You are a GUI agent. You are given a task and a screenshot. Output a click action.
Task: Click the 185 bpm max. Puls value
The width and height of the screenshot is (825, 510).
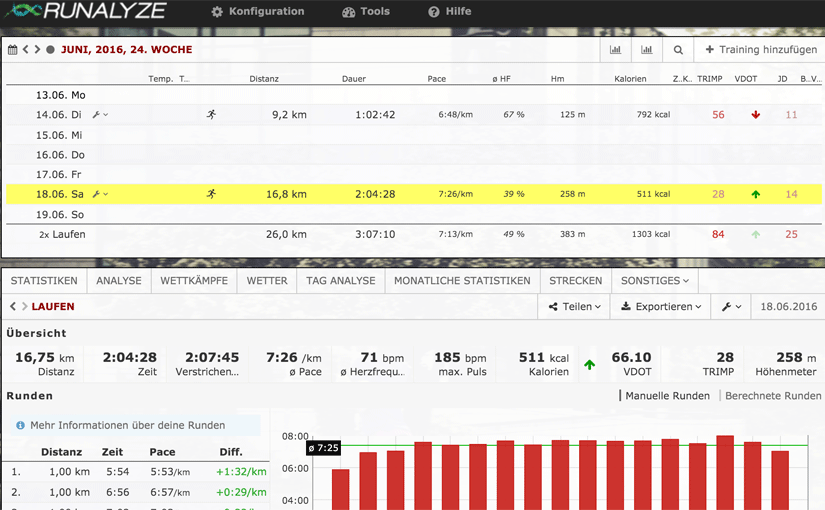coord(460,358)
